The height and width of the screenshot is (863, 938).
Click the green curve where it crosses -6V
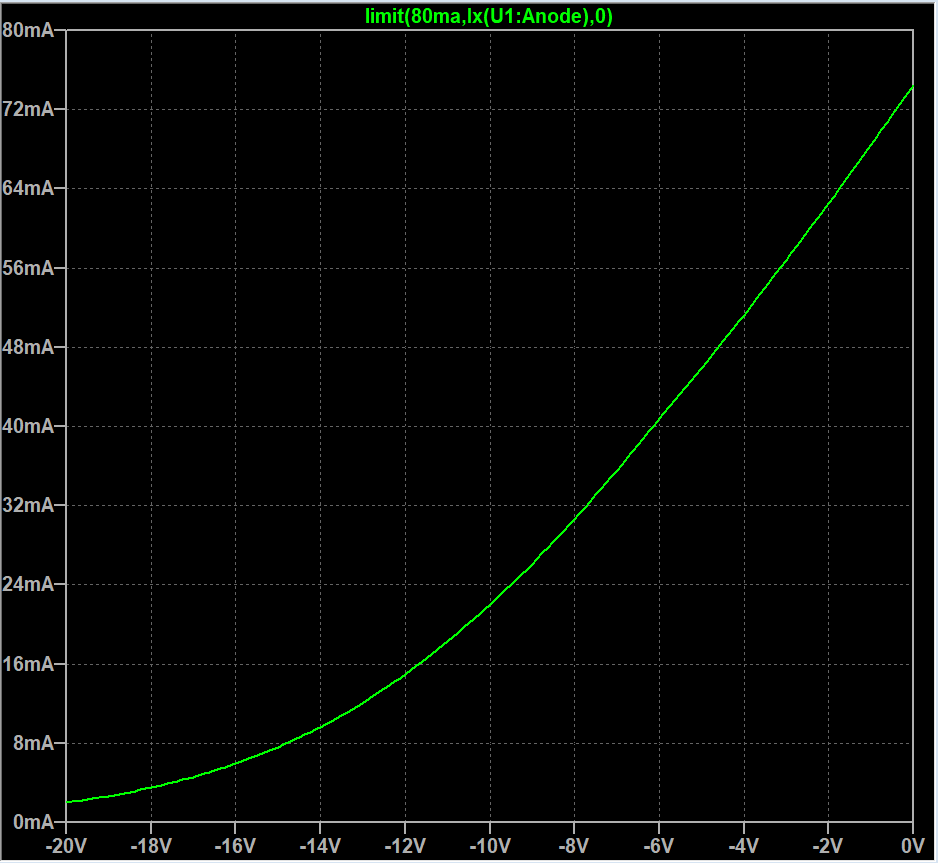pyautogui.click(x=659, y=420)
